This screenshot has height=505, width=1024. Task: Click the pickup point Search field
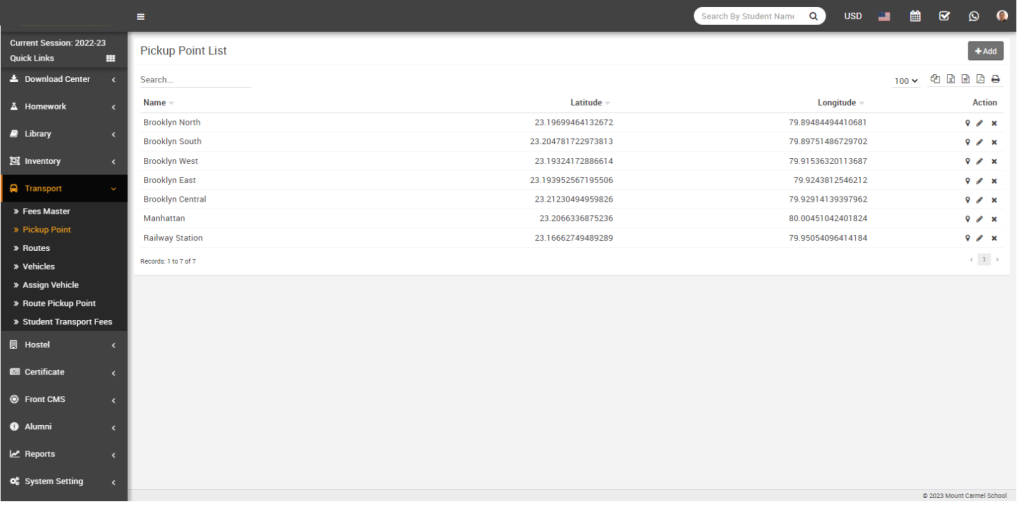[x=195, y=79]
